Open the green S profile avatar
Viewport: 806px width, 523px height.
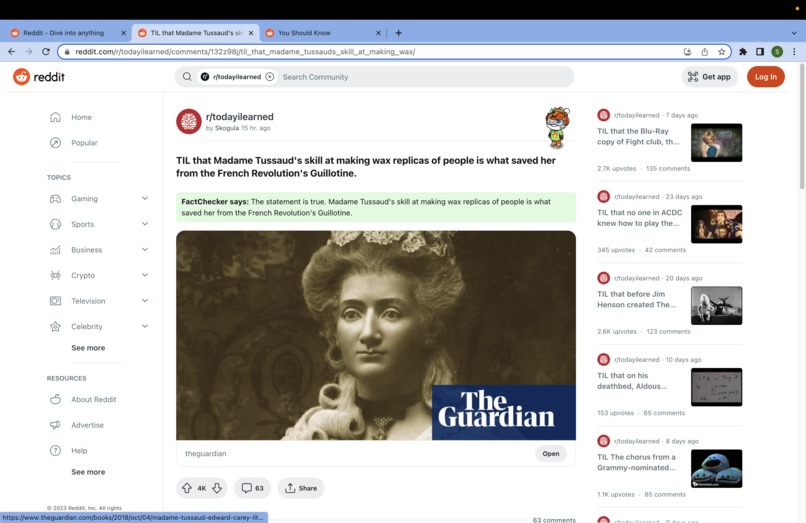point(777,51)
